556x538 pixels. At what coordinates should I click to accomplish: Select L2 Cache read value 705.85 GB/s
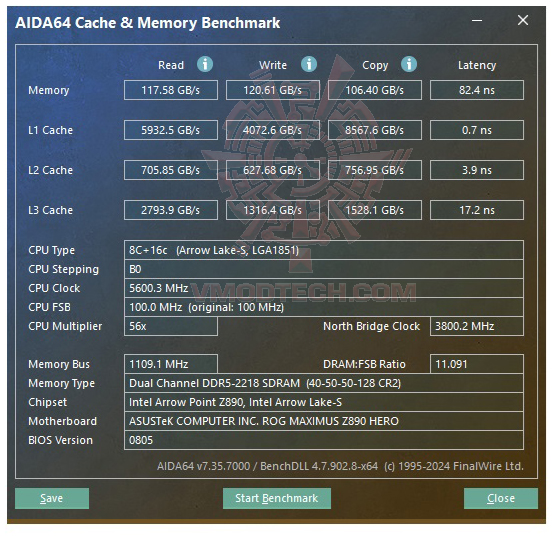171,170
